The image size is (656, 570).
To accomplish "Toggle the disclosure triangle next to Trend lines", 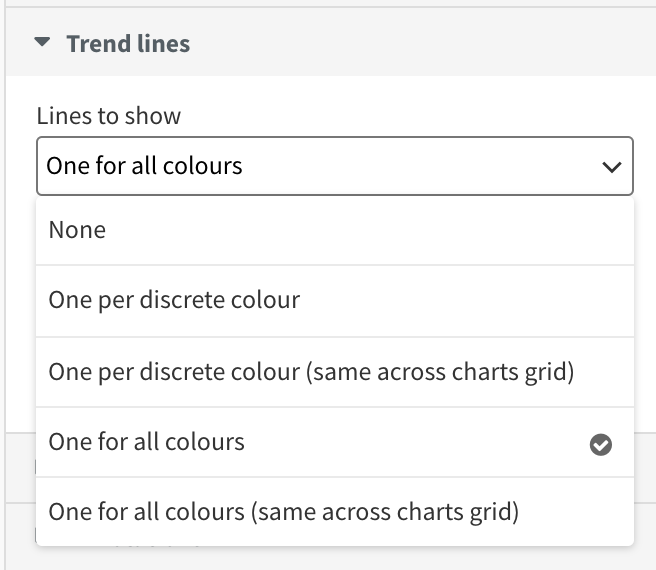I will tap(42, 42).
